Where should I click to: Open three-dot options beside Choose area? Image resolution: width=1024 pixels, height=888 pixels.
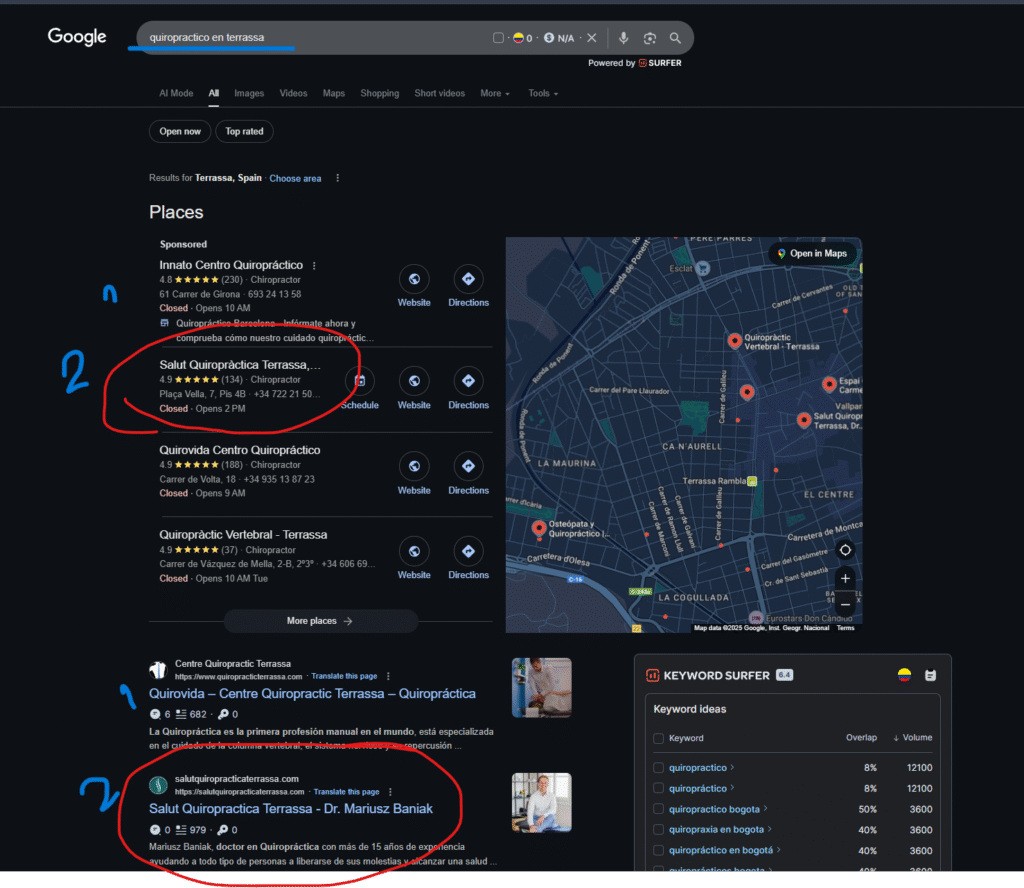(x=338, y=178)
